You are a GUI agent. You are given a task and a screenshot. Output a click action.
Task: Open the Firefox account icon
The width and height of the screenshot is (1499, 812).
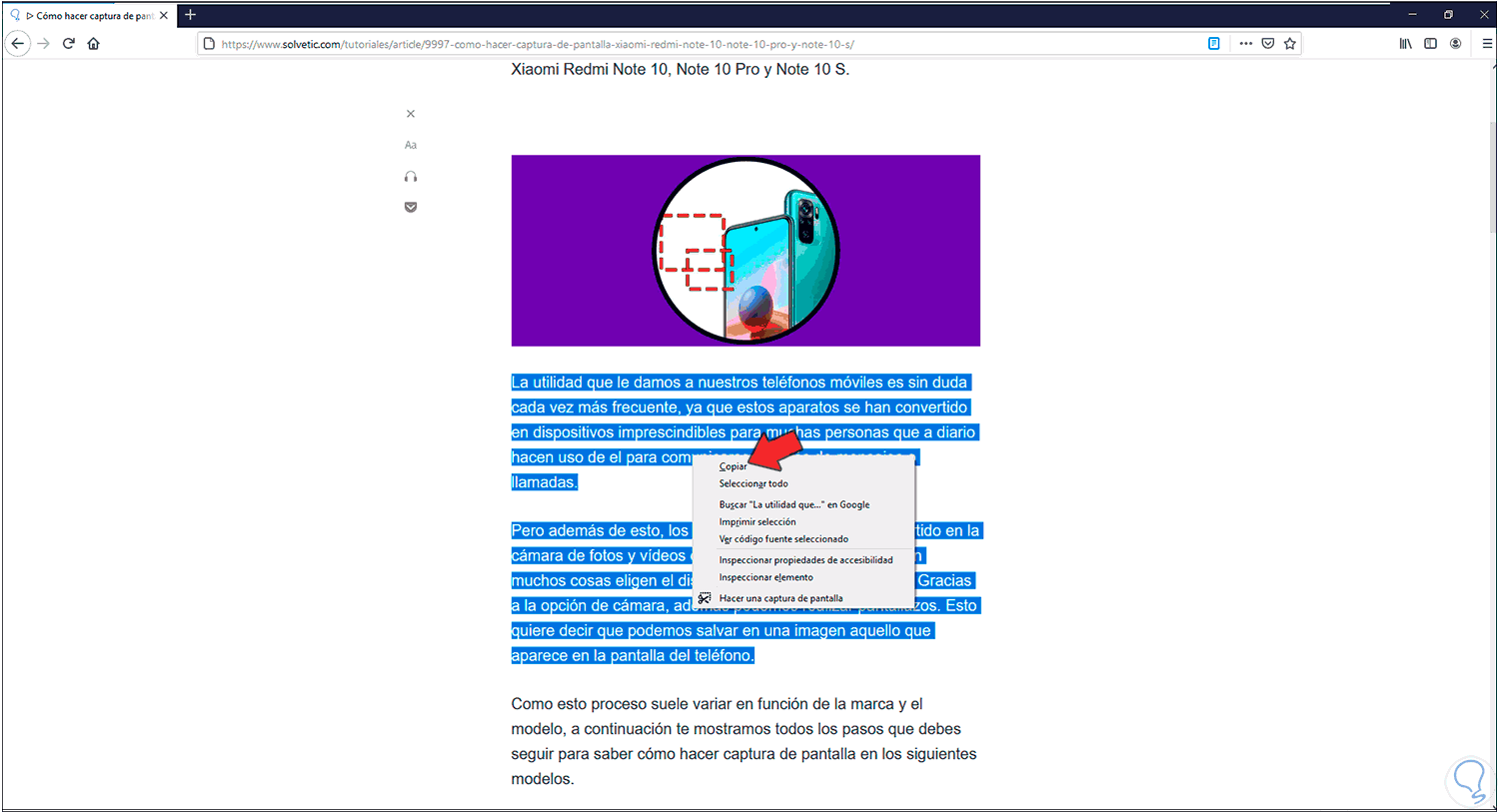click(x=1455, y=44)
